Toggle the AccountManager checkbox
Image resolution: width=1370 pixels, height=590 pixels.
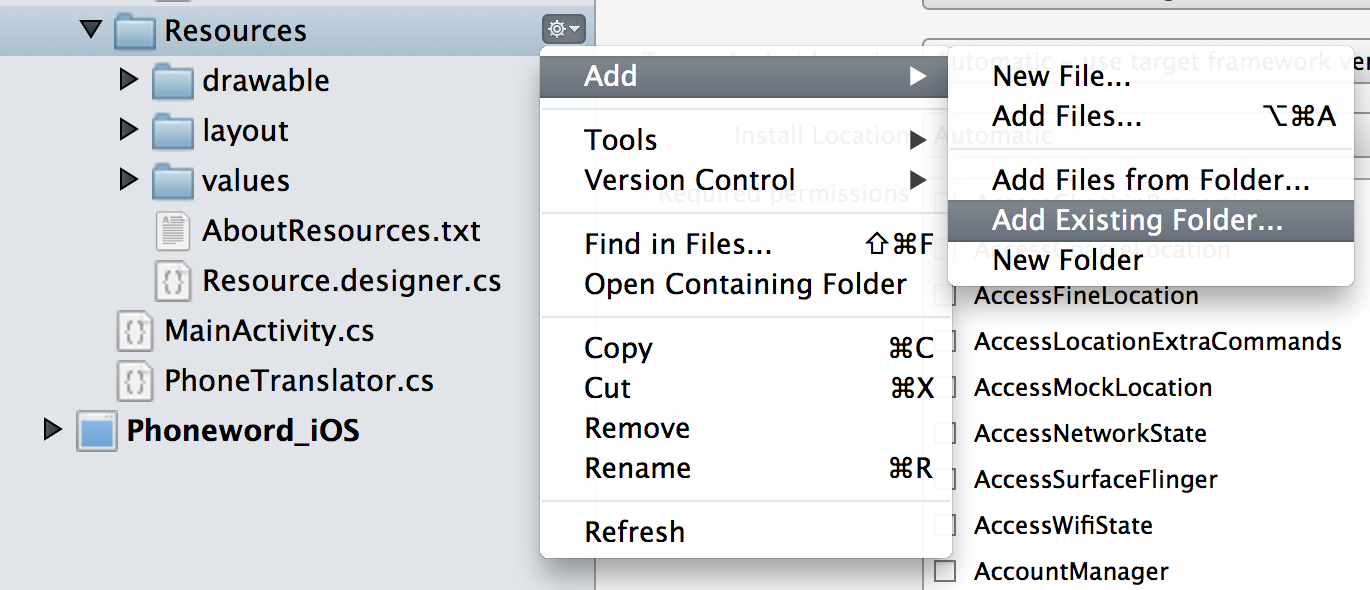[944, 572]
